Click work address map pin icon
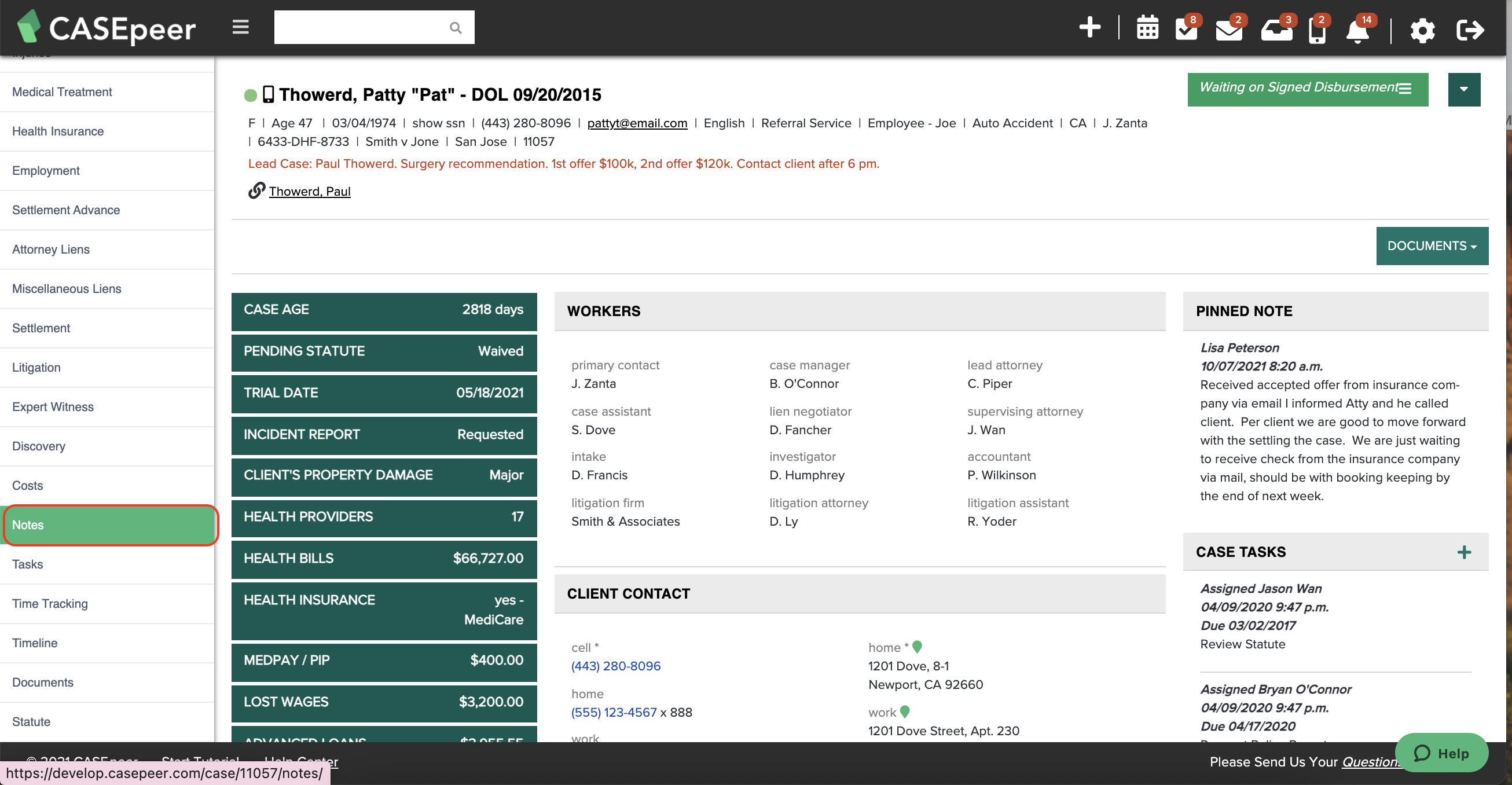 905,711
